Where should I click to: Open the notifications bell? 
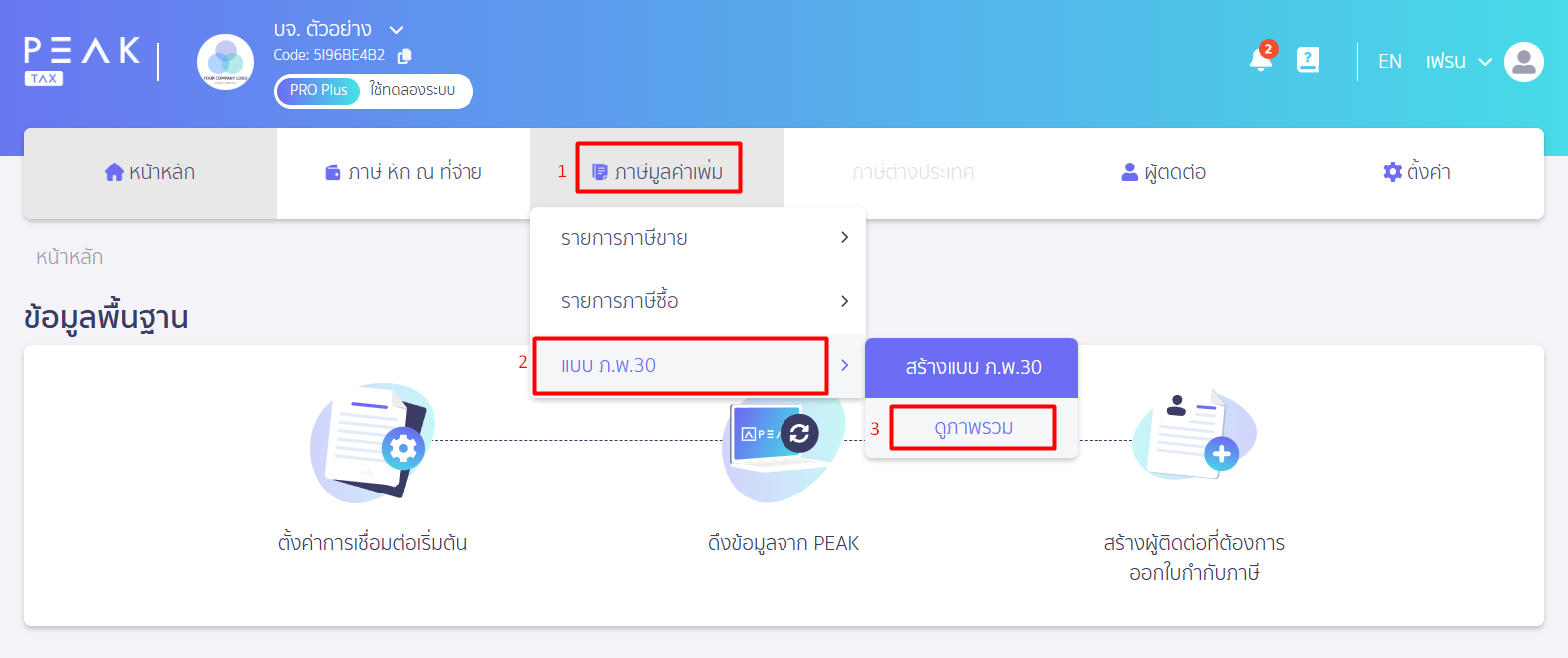tap(1261, 59)
